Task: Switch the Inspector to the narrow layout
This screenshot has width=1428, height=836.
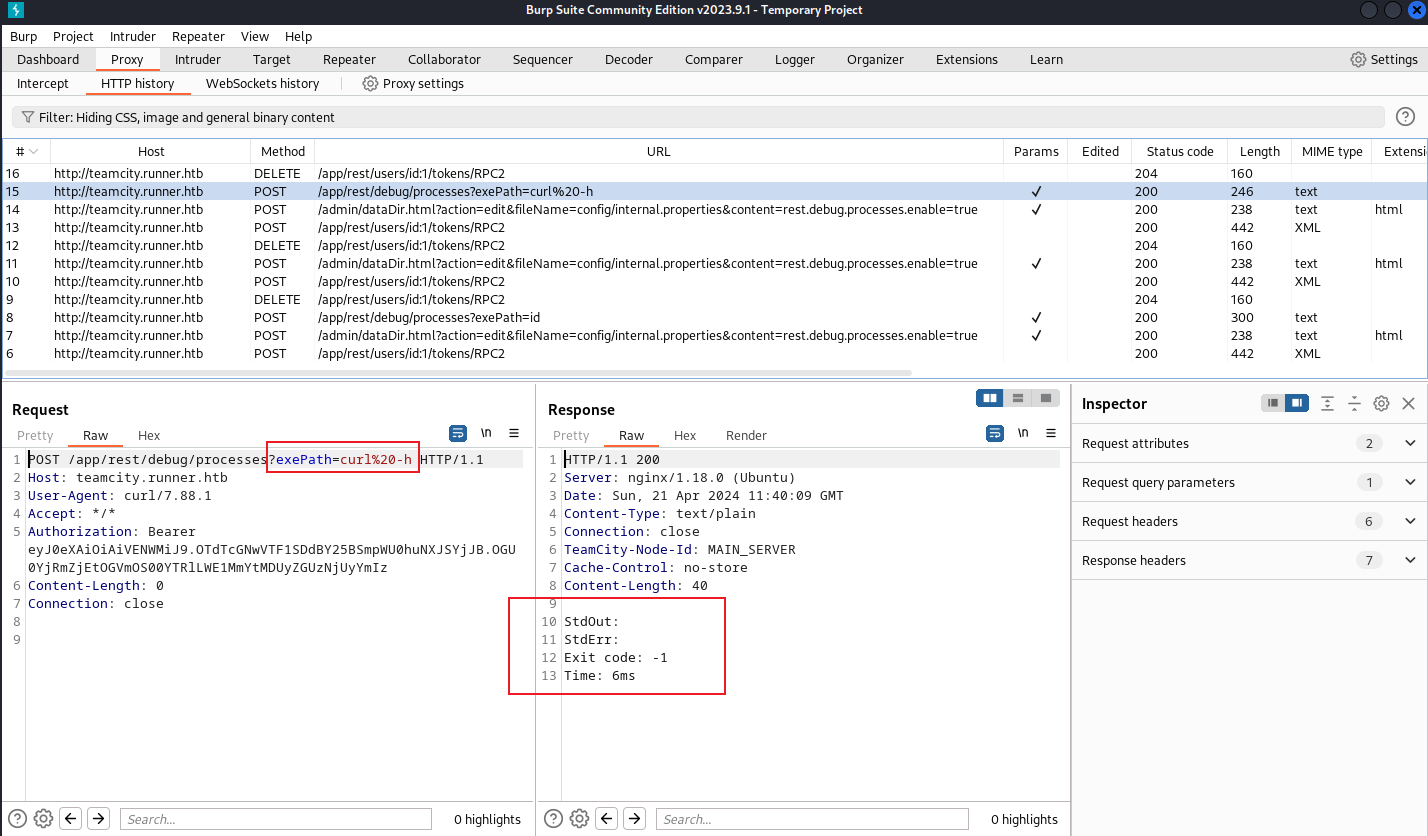Action: click(x=1273, y=403)
